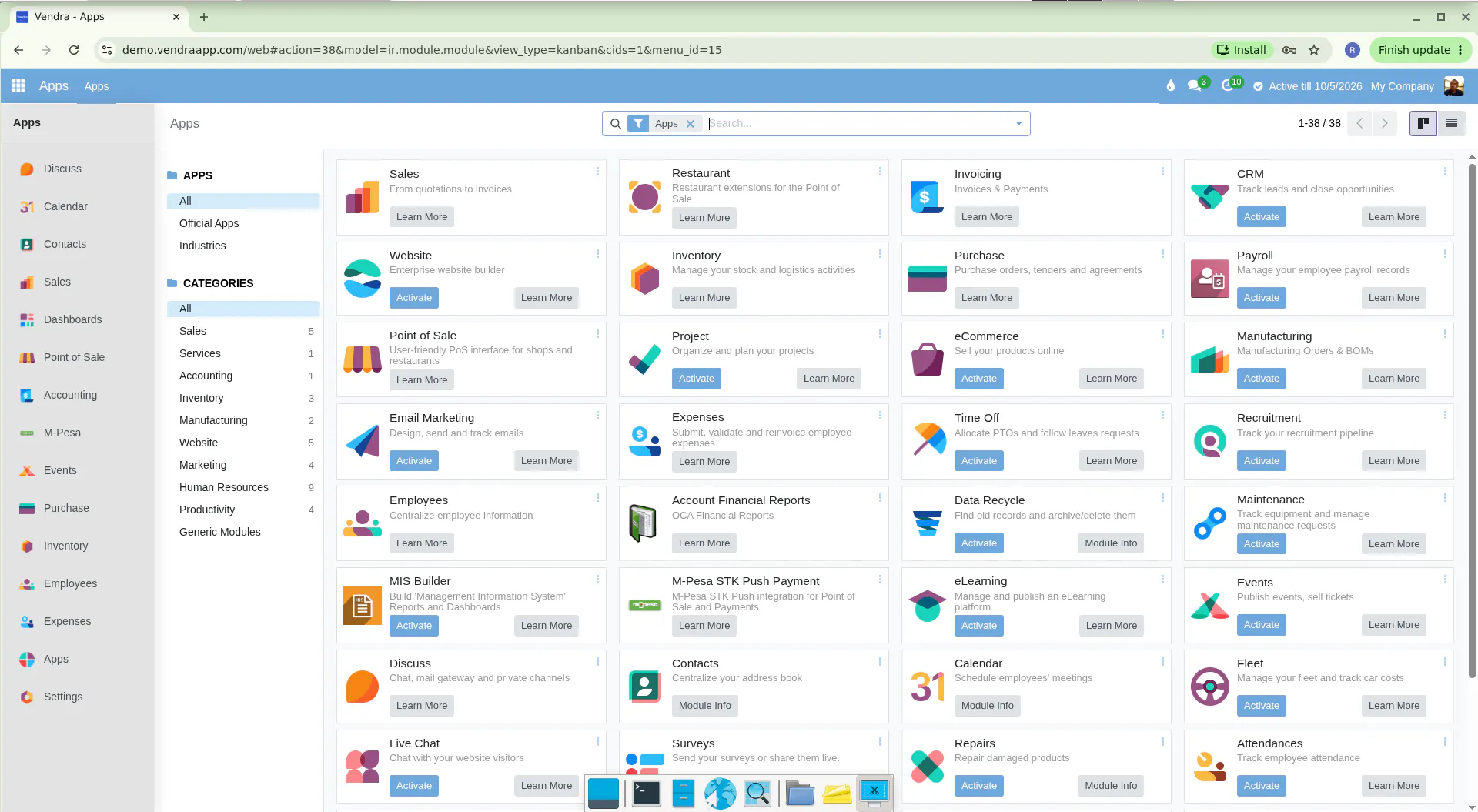1478x812 pixels.
Task: Switch to kanban view
Action: coord(1423,123)
